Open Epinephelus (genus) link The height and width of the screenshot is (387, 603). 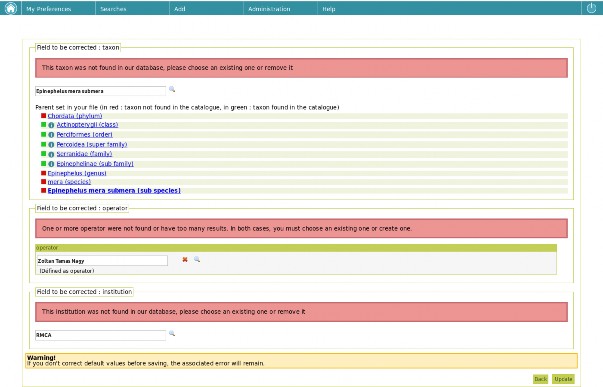point(77,173)
